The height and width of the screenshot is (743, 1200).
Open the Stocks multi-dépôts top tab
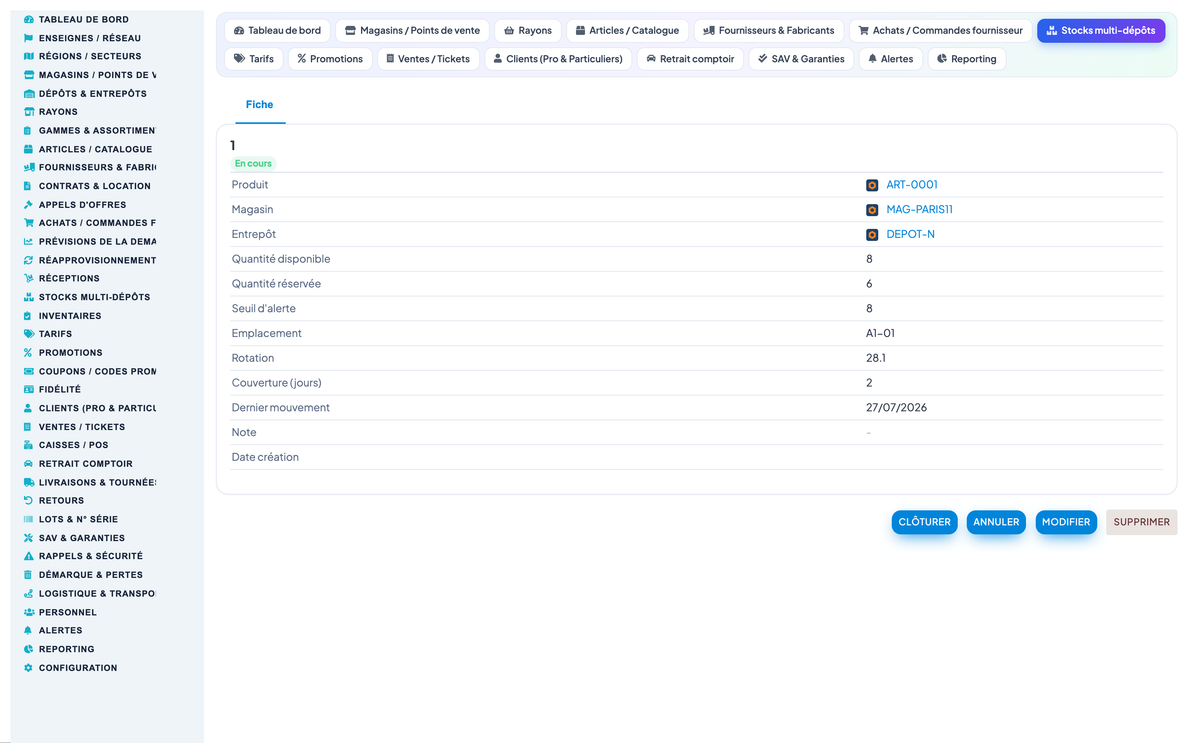[1101, 31]
